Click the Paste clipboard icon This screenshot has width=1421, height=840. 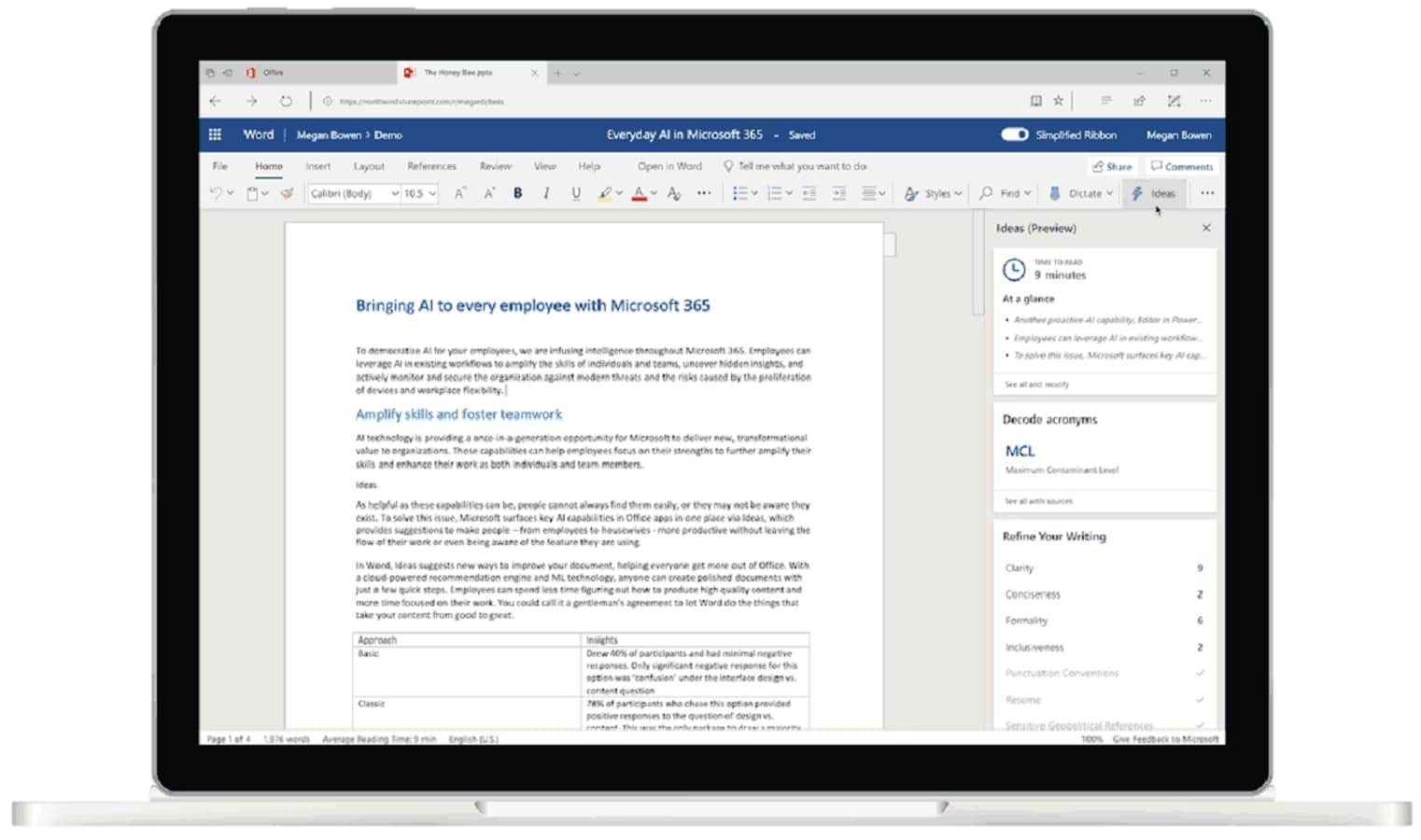(252, 193)
